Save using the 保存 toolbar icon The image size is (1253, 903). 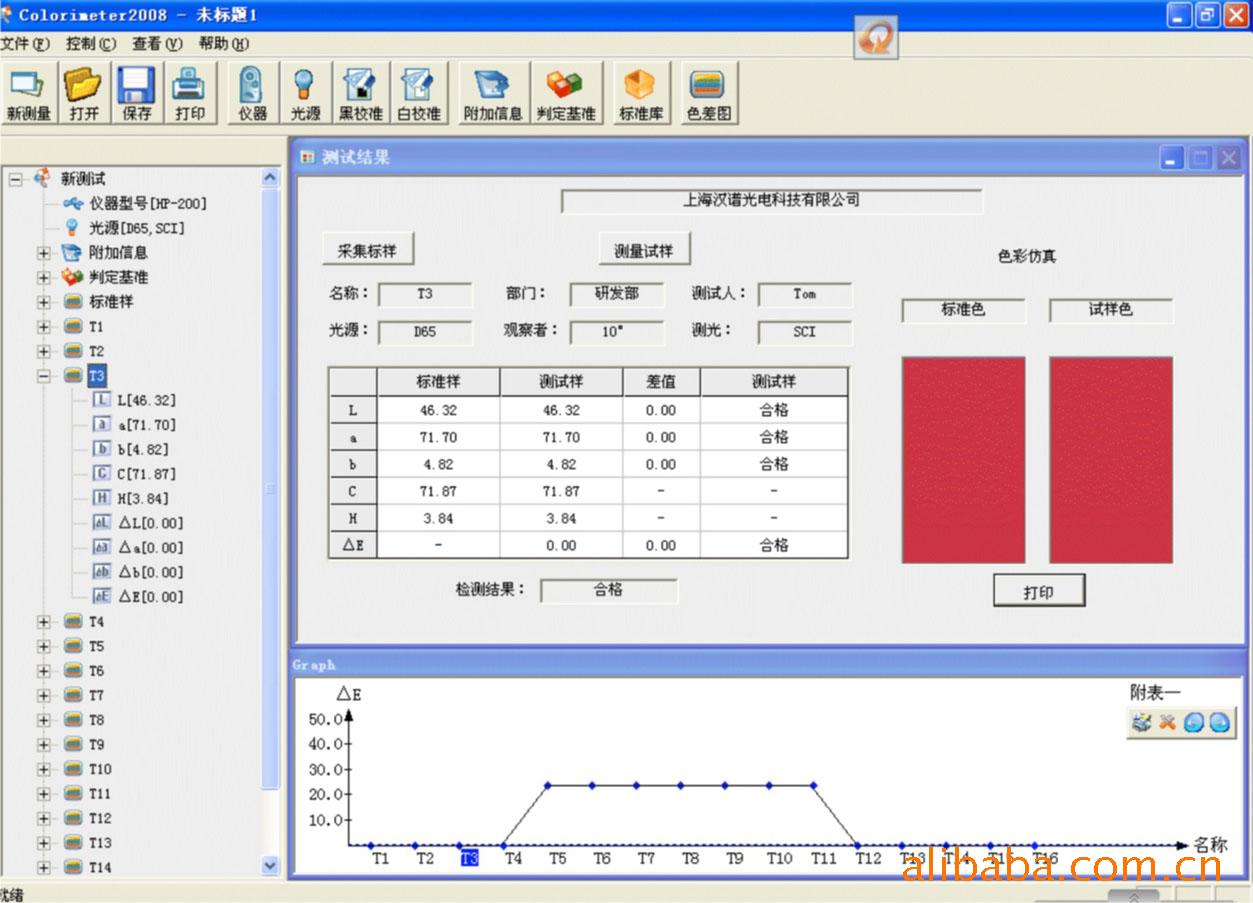tap(137, 94)
